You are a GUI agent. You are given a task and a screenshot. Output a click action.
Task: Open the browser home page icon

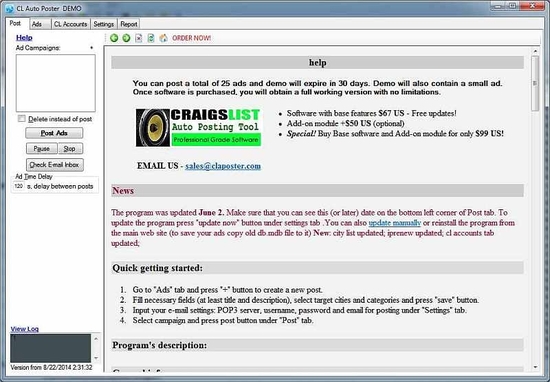click(163, 38)
